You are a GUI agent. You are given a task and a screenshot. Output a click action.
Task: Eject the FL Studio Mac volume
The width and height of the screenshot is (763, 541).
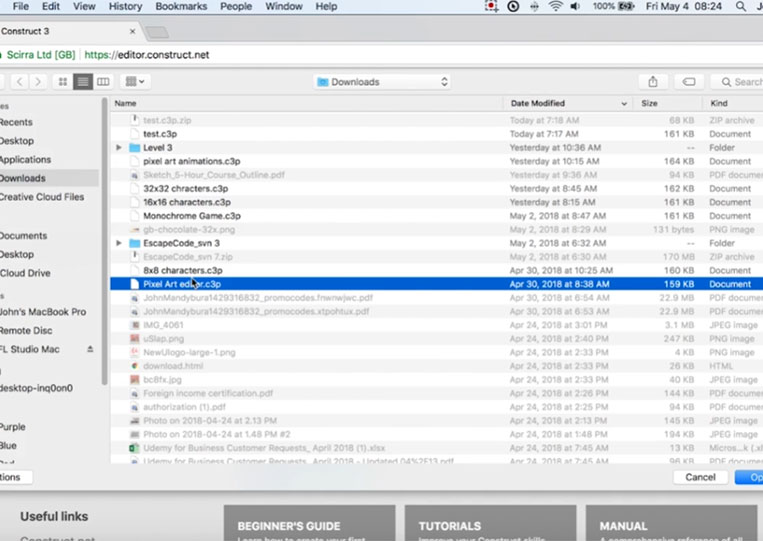coord(90,349)
